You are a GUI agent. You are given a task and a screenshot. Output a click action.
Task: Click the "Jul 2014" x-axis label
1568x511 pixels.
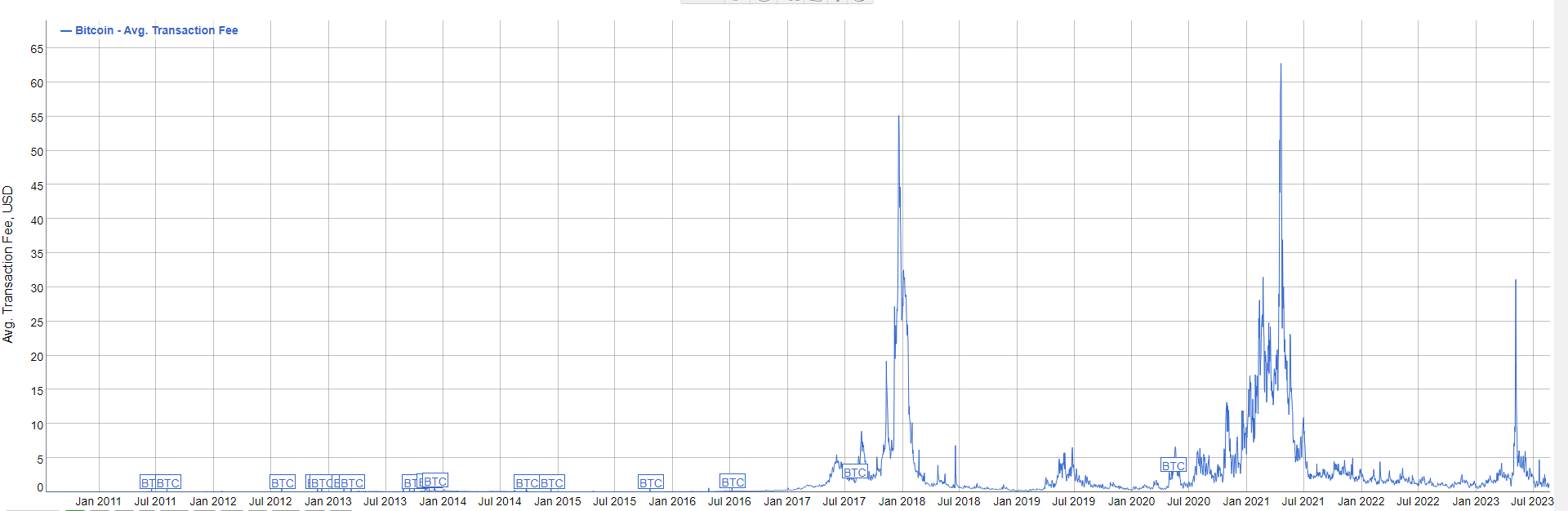pyautogui.click(x=500, y=501)
